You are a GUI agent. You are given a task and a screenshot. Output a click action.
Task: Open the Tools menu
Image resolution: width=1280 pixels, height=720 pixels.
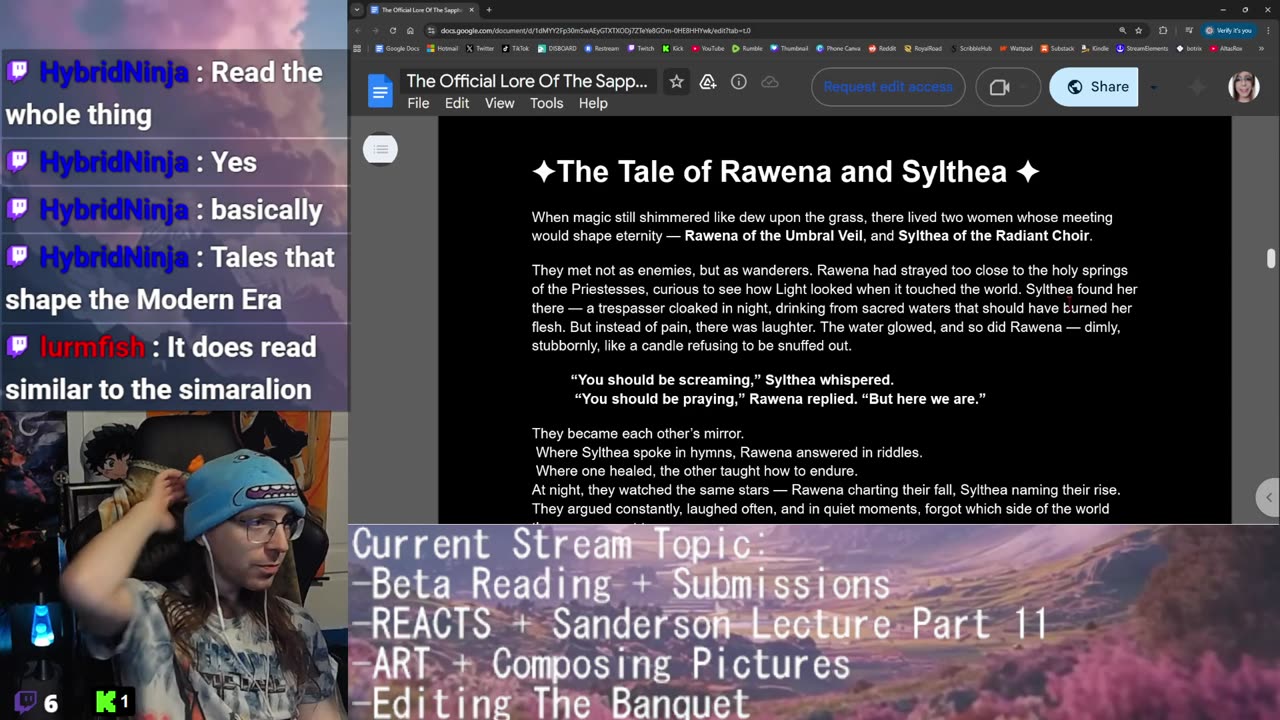pyautogui.click(x=546, y=103)
